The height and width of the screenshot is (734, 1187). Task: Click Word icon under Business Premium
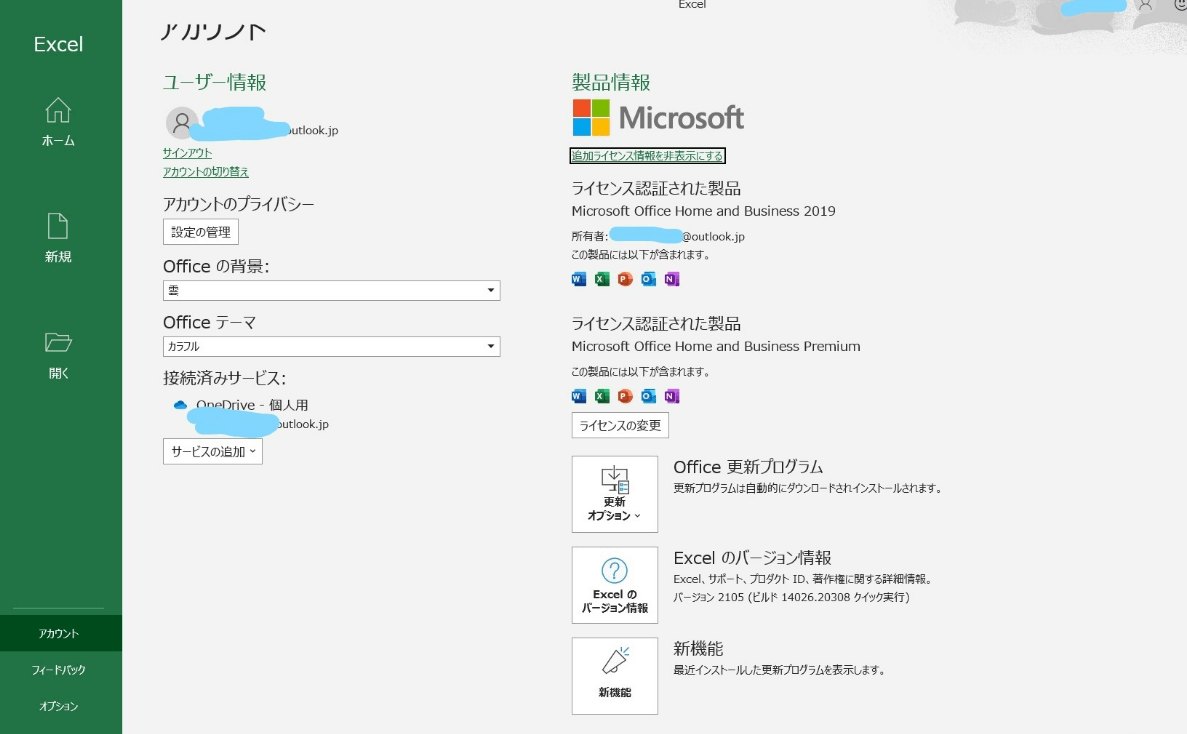[579, 396]
